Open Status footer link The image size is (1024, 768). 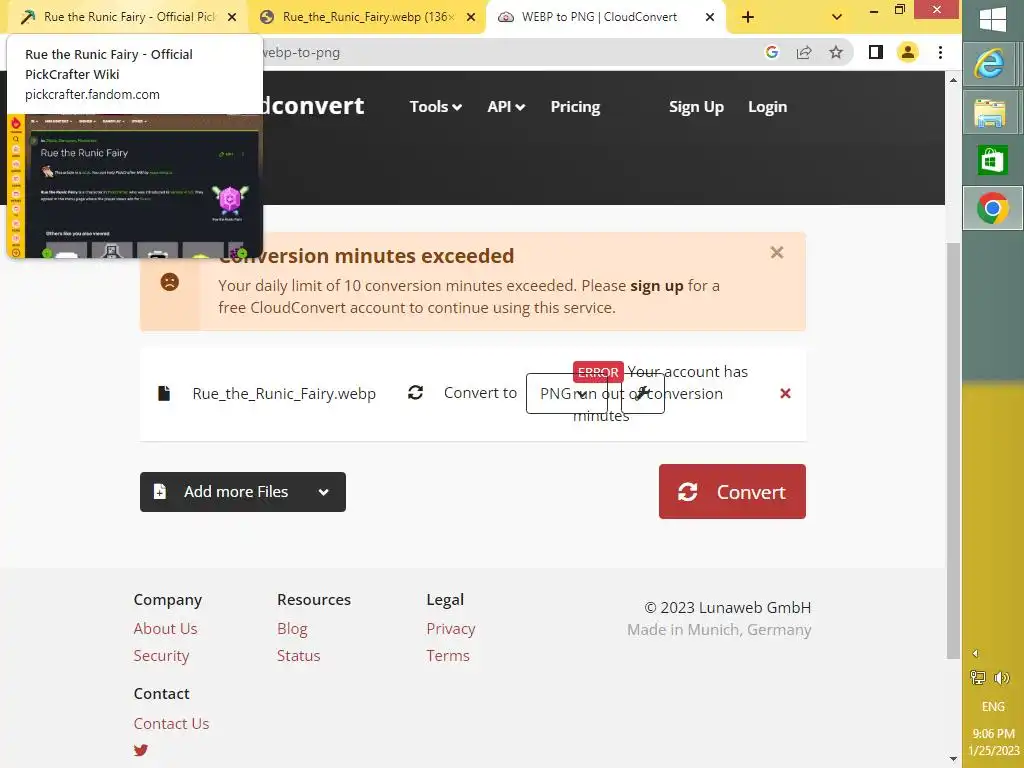[298, 656]
